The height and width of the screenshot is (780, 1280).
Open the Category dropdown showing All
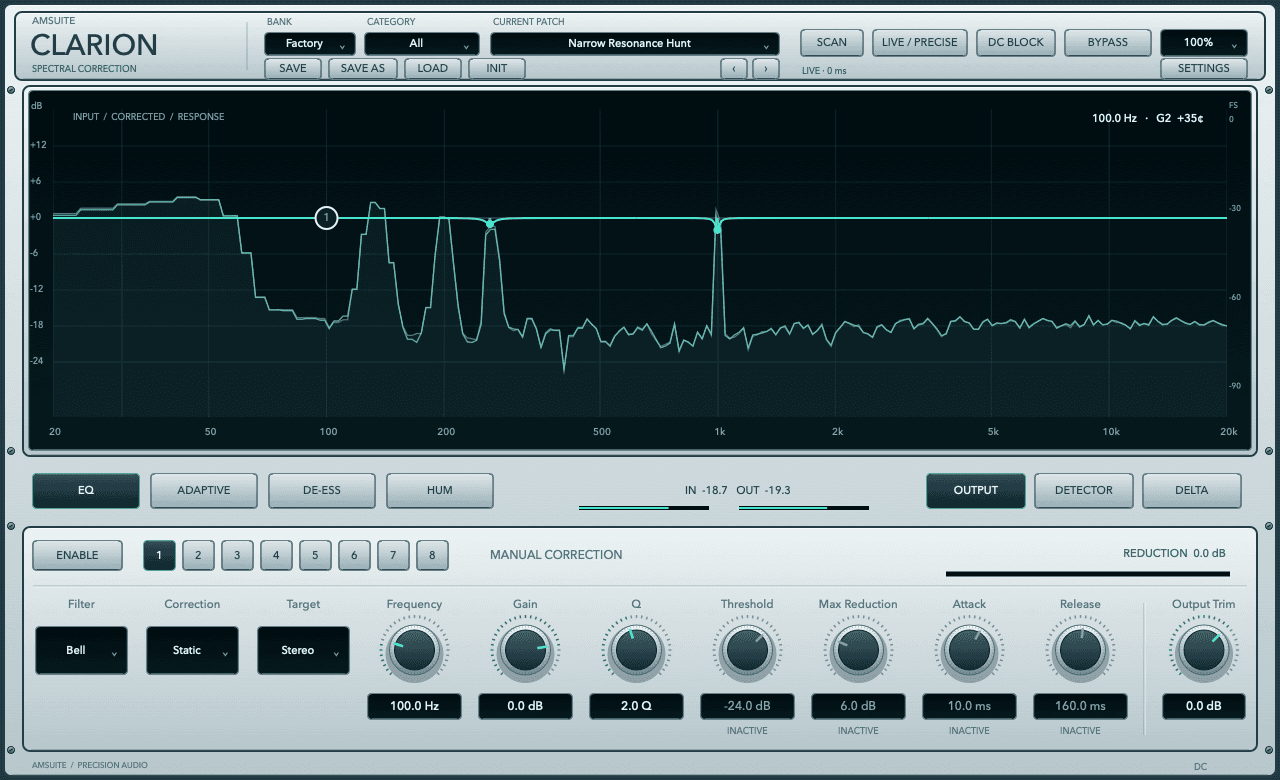click(422, 44)
